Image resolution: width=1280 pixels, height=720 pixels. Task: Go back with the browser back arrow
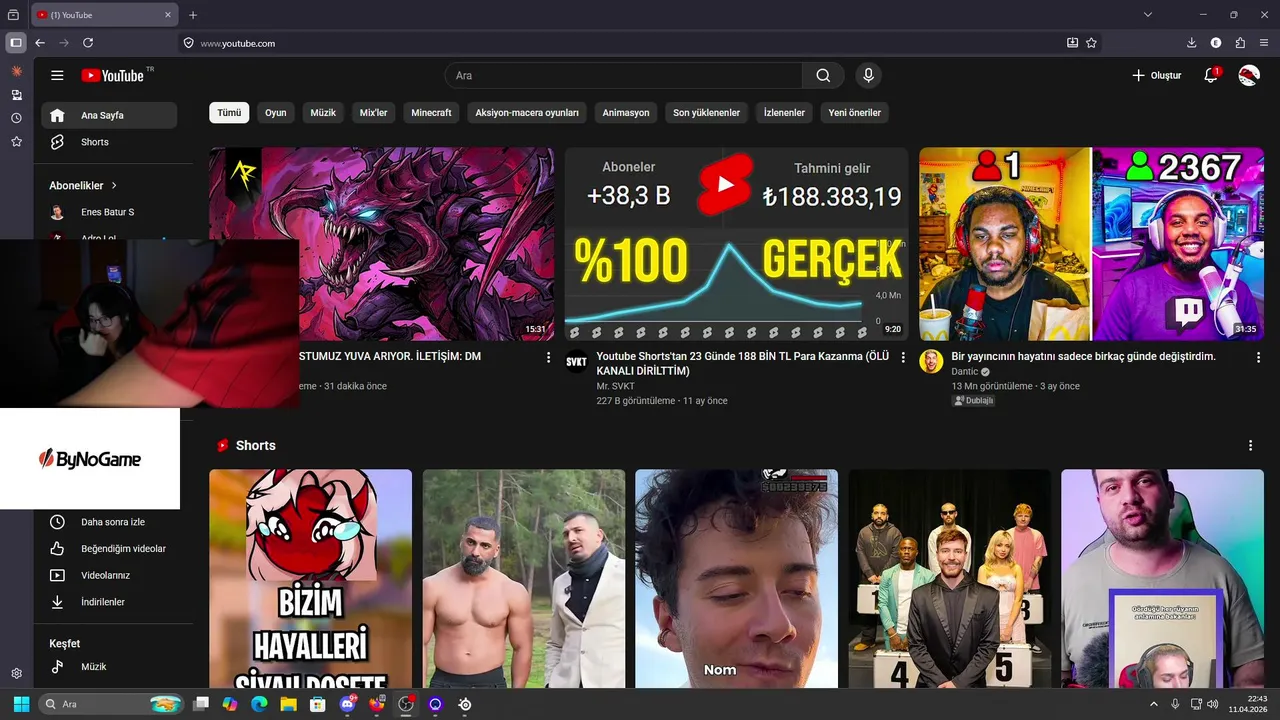40,43
